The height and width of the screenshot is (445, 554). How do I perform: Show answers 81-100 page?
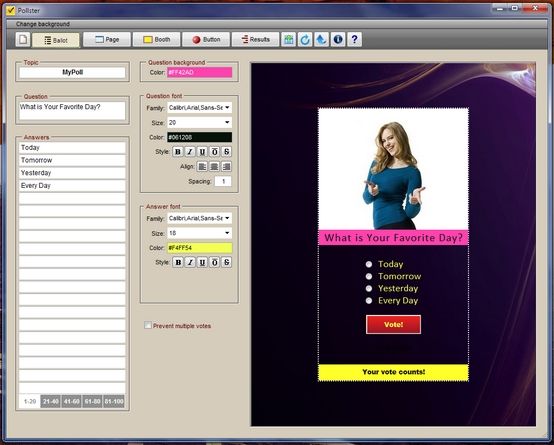click(114, 401)
